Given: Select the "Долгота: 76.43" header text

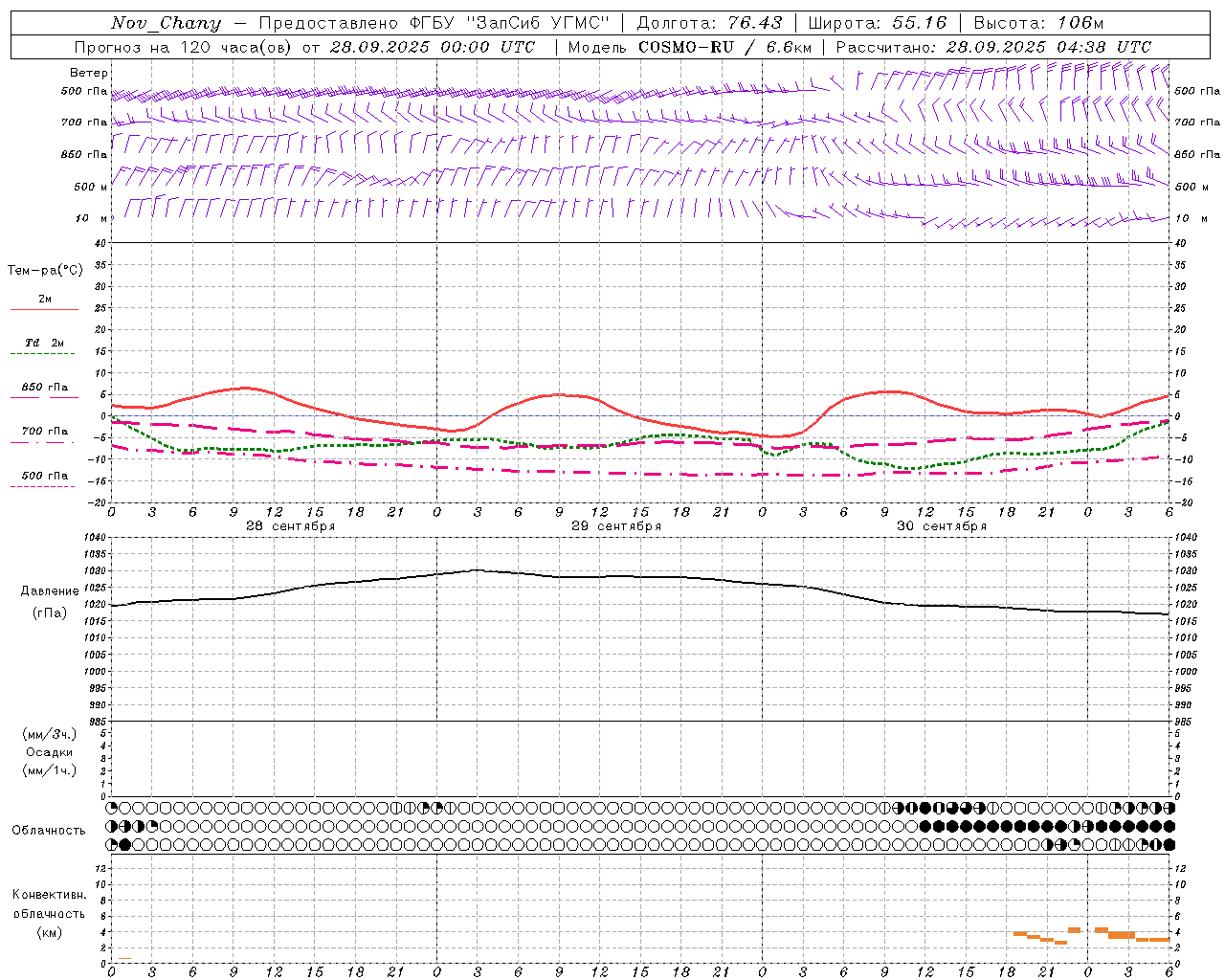Looking at the screenshot, I should tap(709, 23).
